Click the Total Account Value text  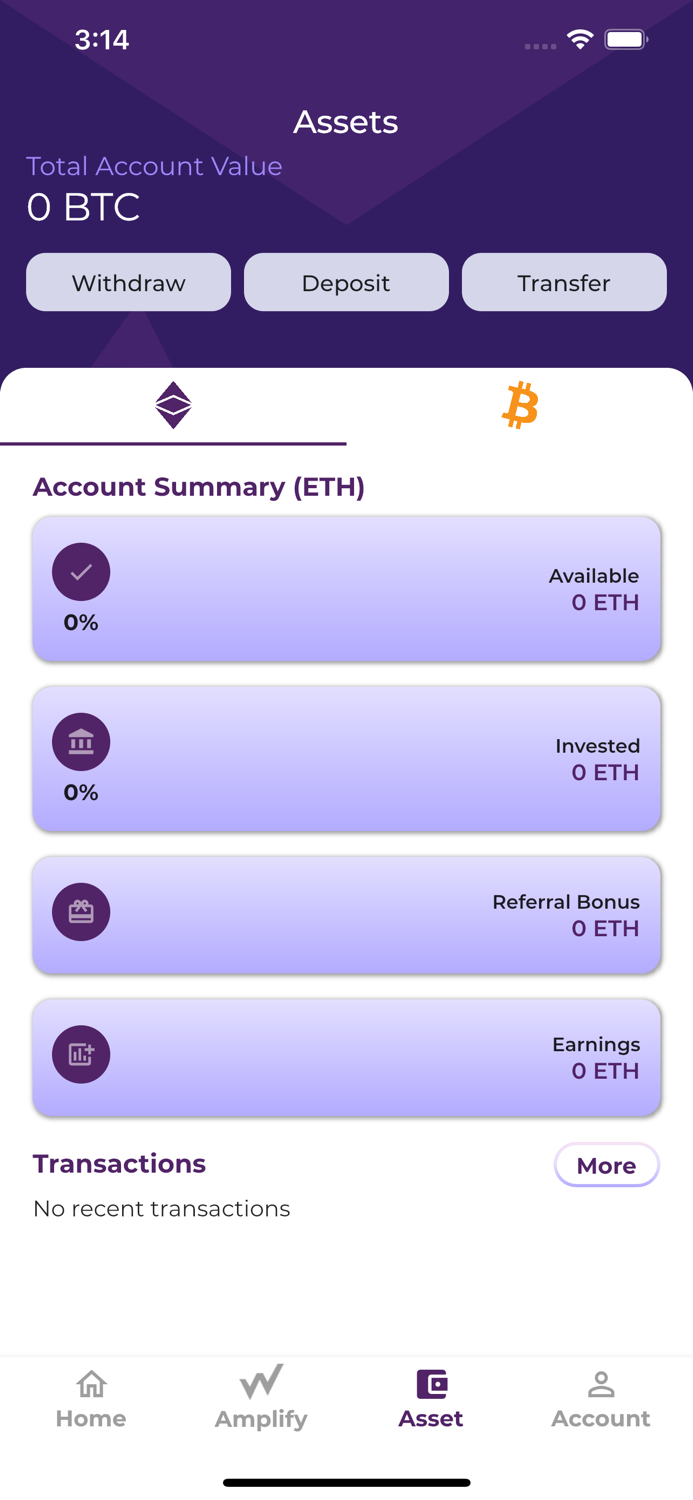pos(154,166)
